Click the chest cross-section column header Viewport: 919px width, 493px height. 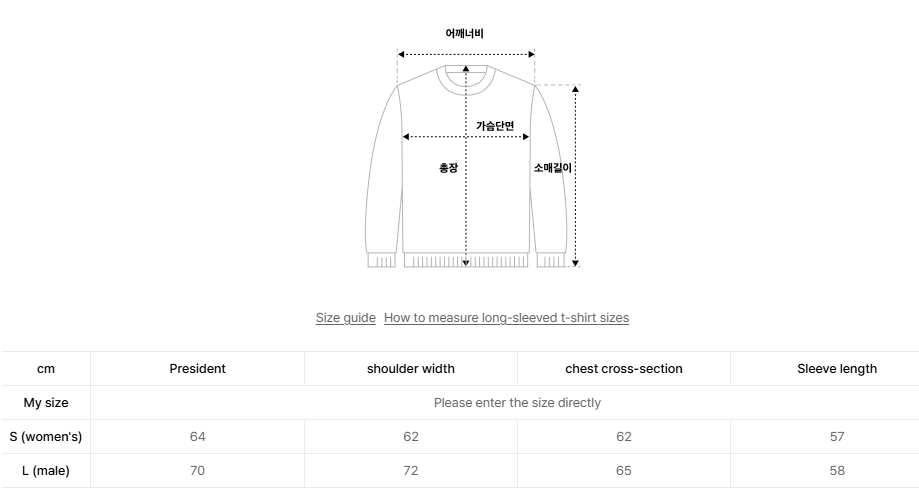[x=624, y=369]
